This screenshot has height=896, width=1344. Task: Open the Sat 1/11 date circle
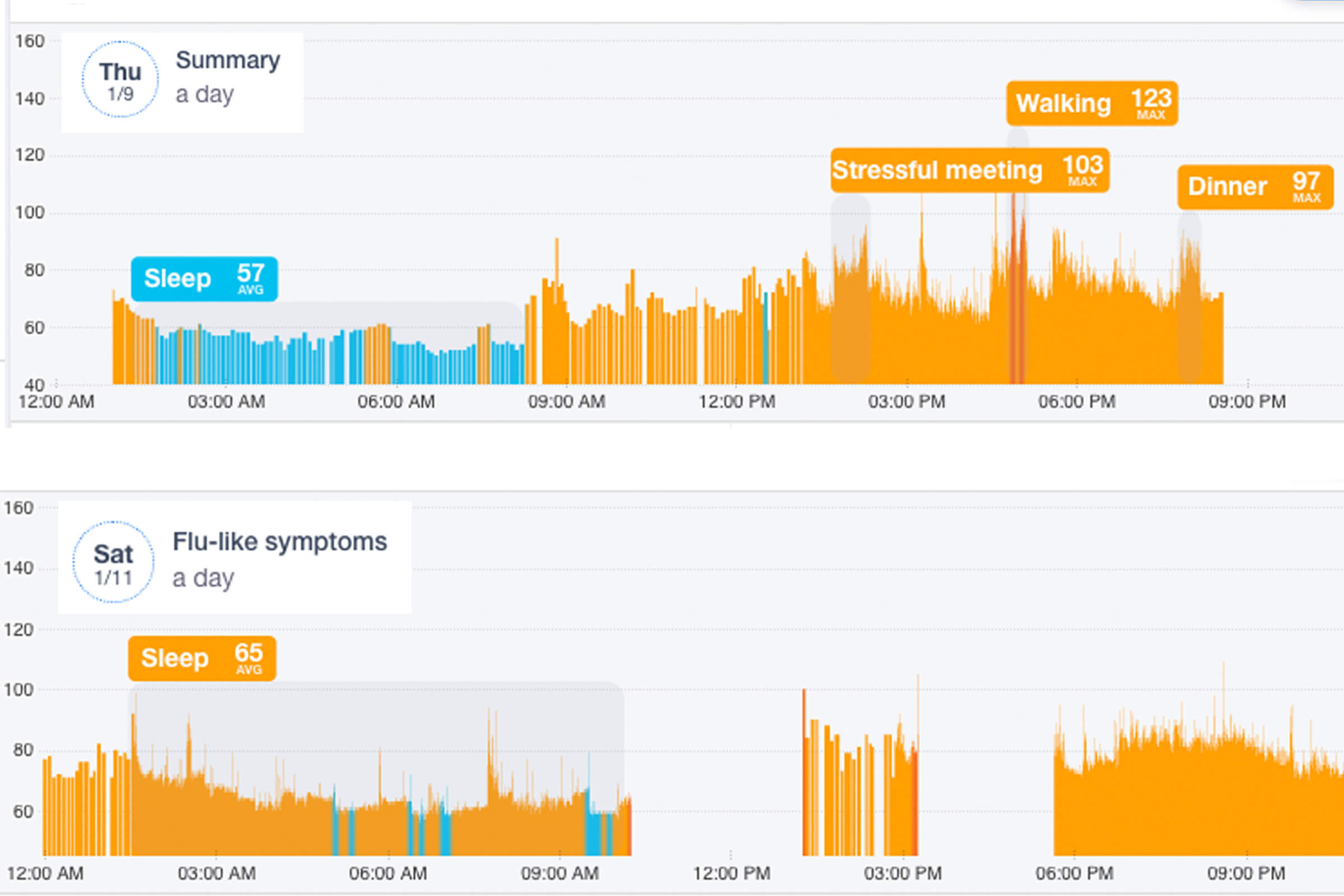click(113, 562)
